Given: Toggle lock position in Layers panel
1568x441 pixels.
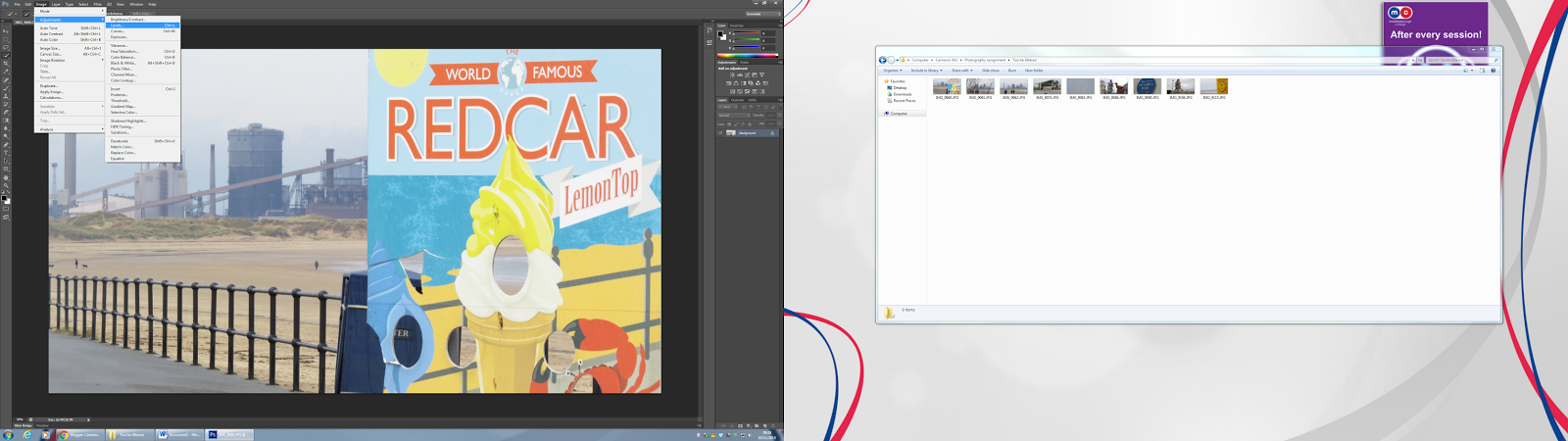Looking at the screenshot, I should pos(743,124).
